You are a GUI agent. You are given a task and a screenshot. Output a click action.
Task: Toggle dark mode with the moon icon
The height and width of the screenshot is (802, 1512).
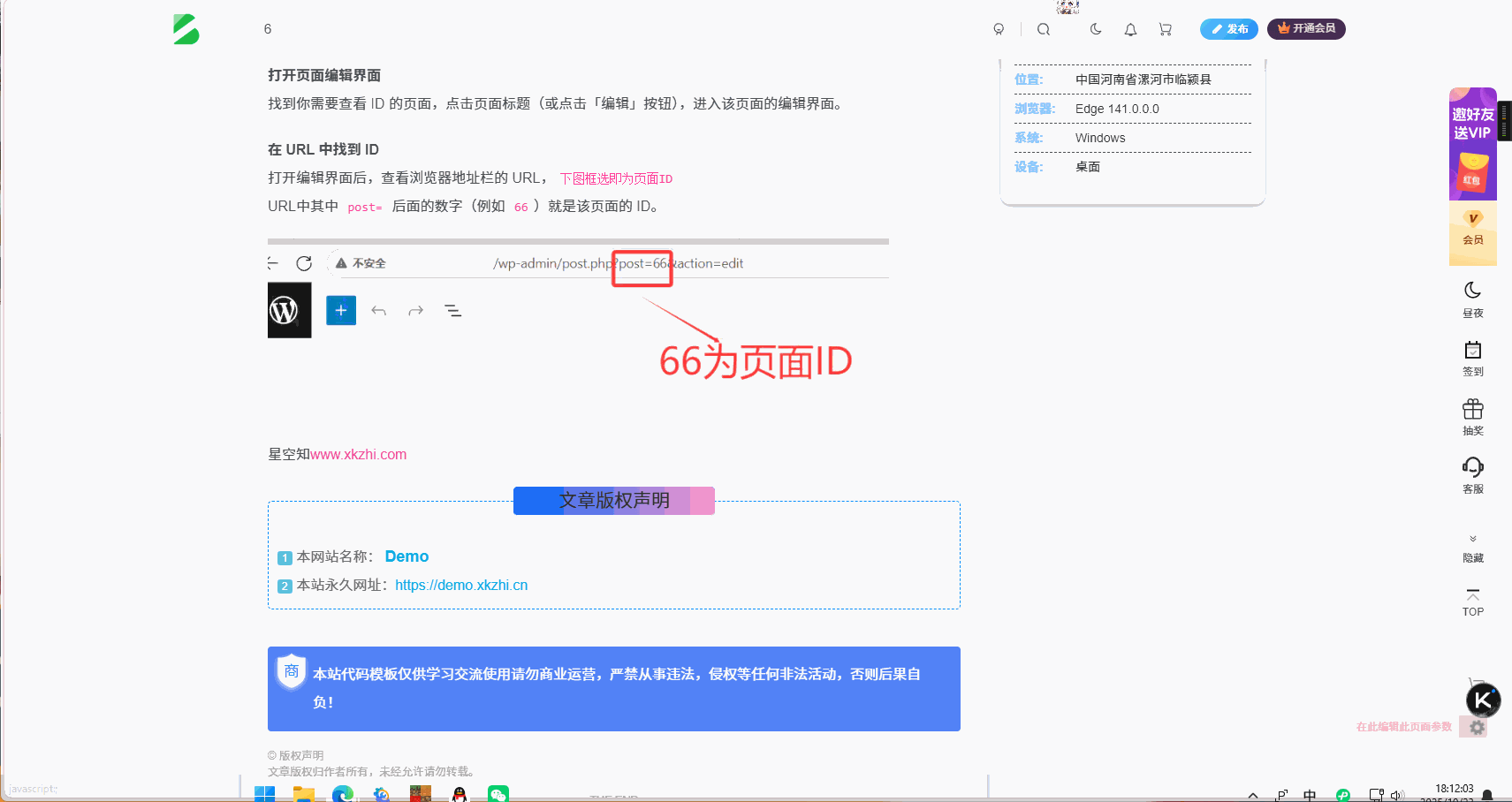tap(1096, 28)
